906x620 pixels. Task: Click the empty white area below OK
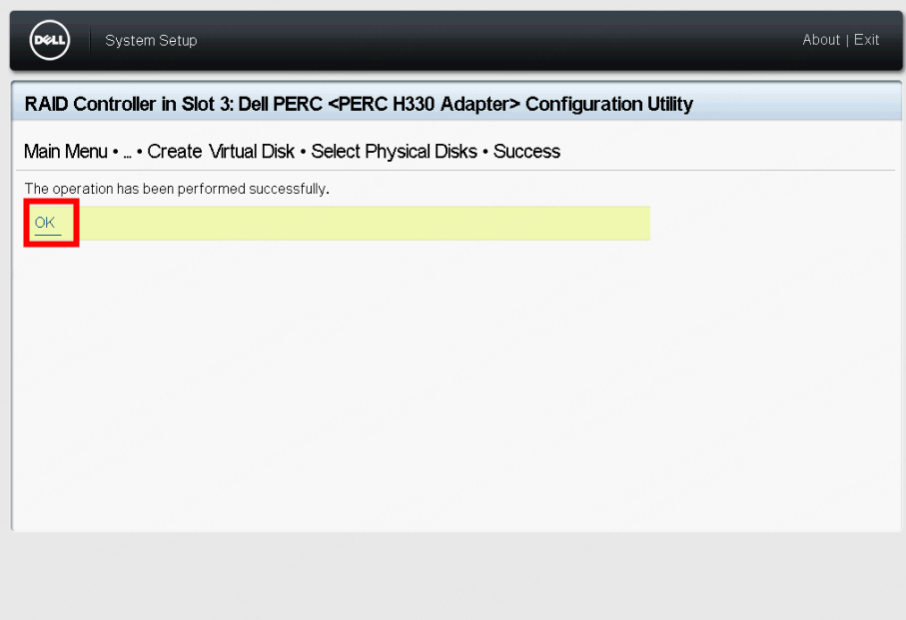[x=400, y=380]
